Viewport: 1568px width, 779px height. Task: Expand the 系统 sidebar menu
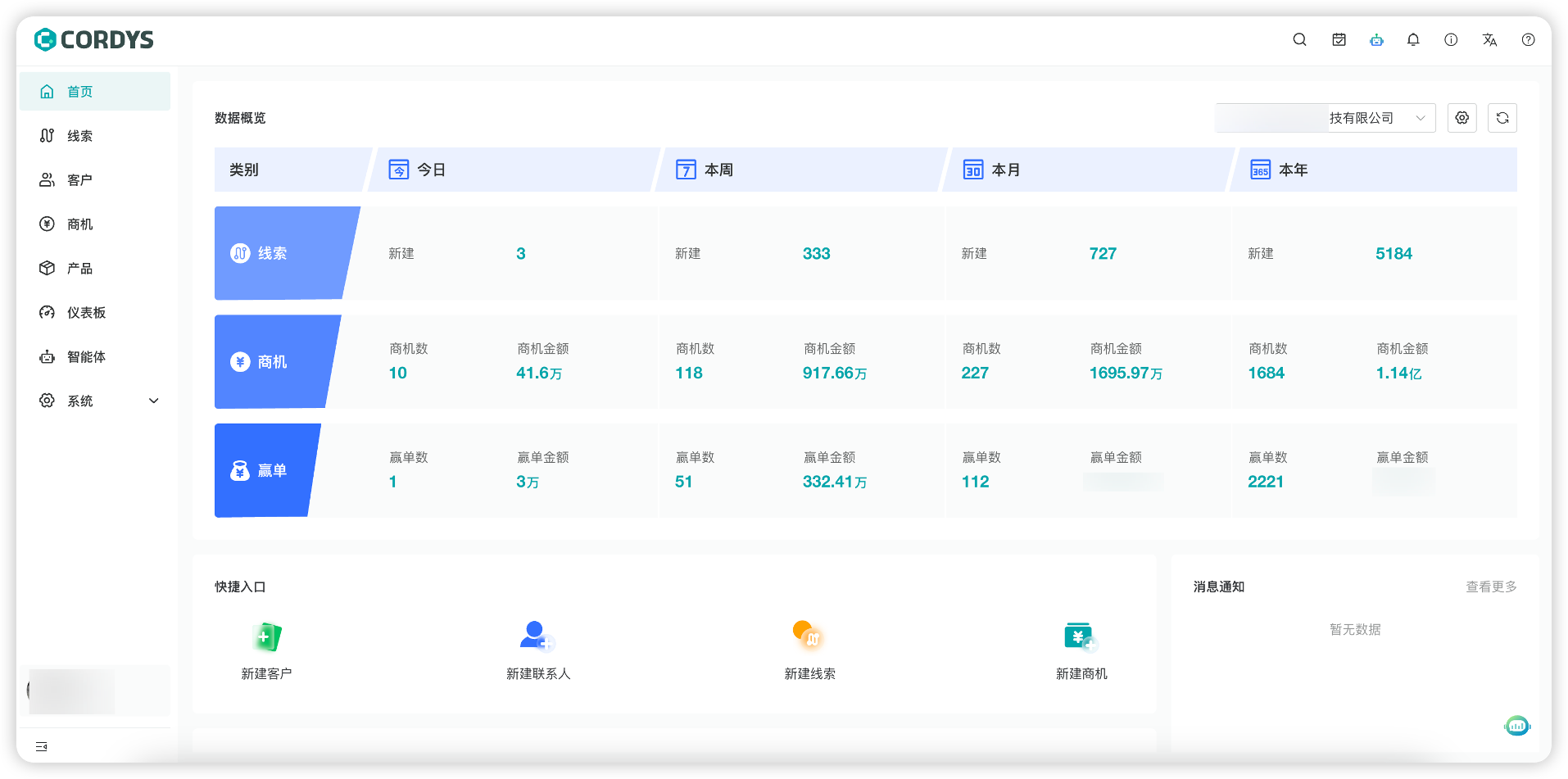[98, 401]
